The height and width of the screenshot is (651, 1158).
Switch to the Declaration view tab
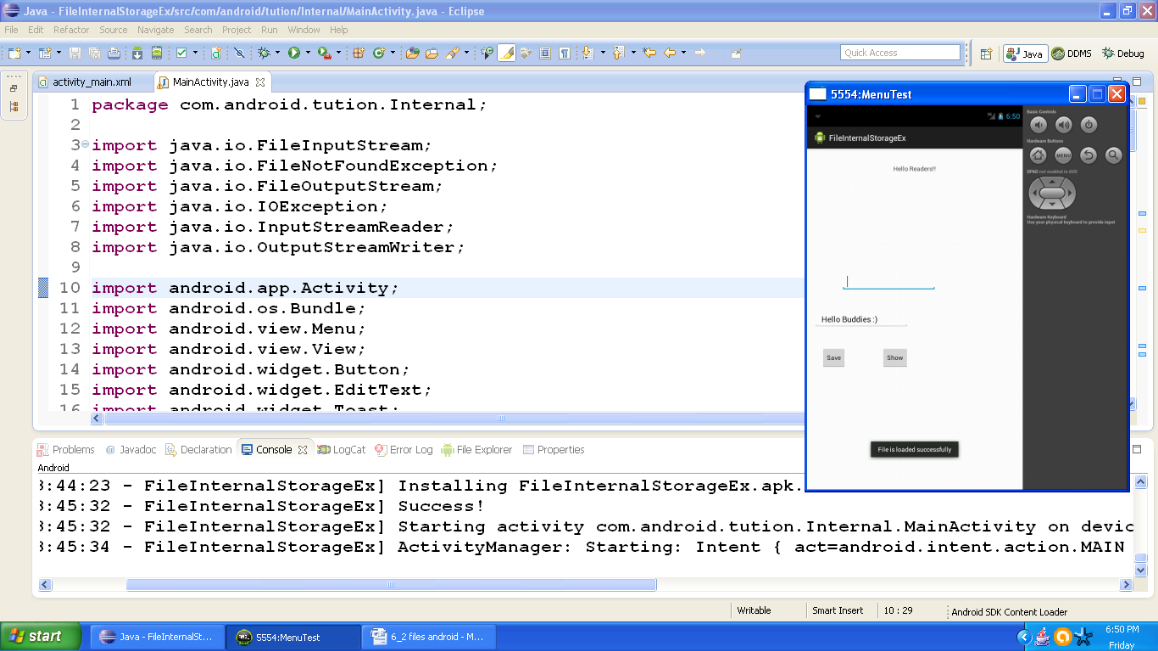[x=199, y=449]
